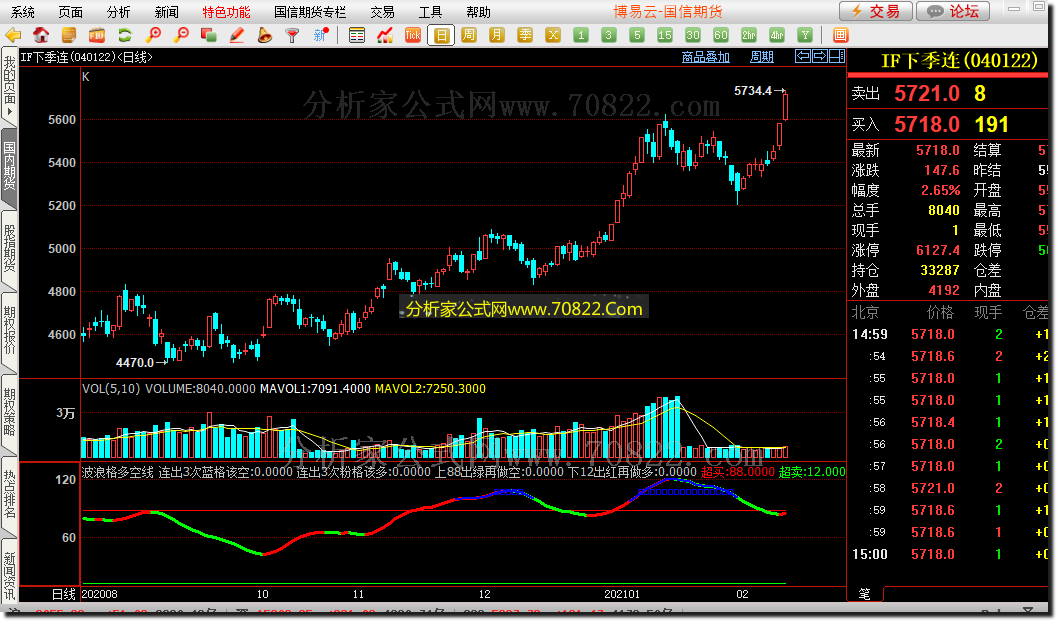
Task: Go to home with the red house icon
Action: pyautogui.click(x=41, y=35)
